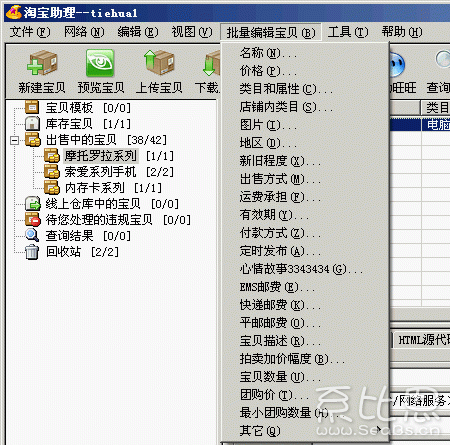Viewport: 450px width, 445px height.
Task: Click the 下载 download box icon
Action: [x=212, y=63]
